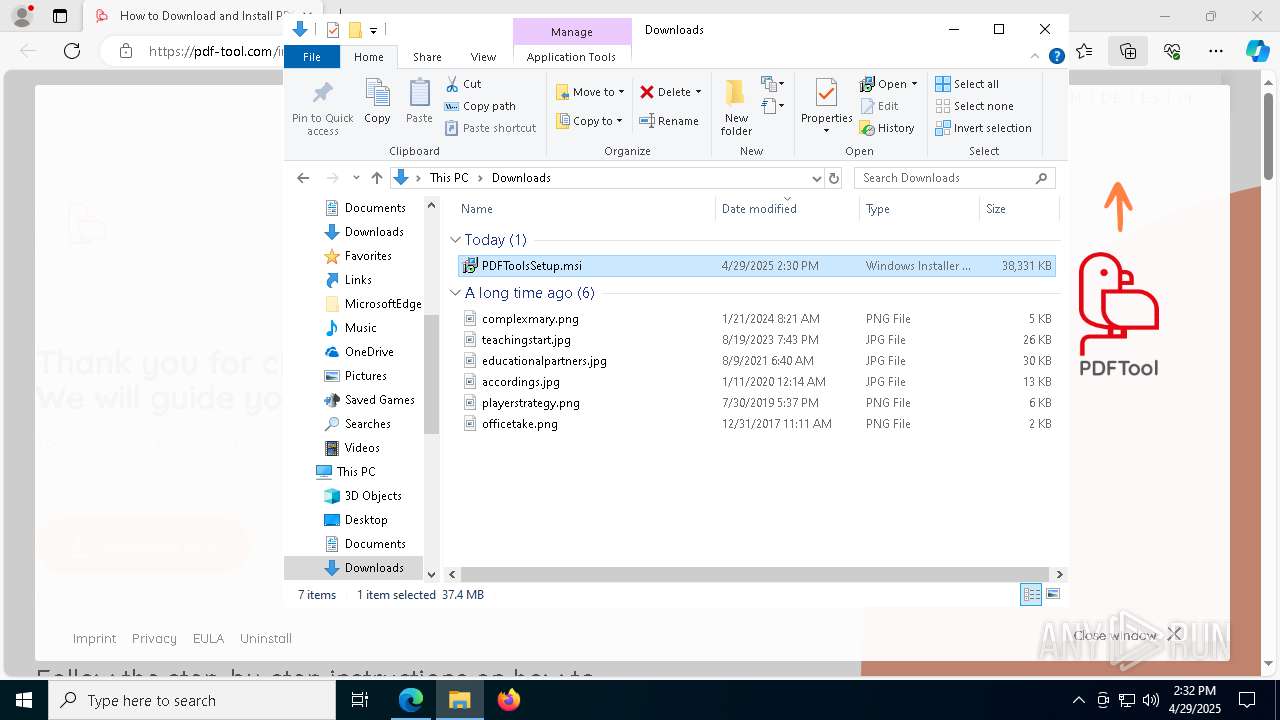The width and height of the screenshot is (1280, 720).
Task: Open recent locations dropdown arrow
Action: (356, 178)
